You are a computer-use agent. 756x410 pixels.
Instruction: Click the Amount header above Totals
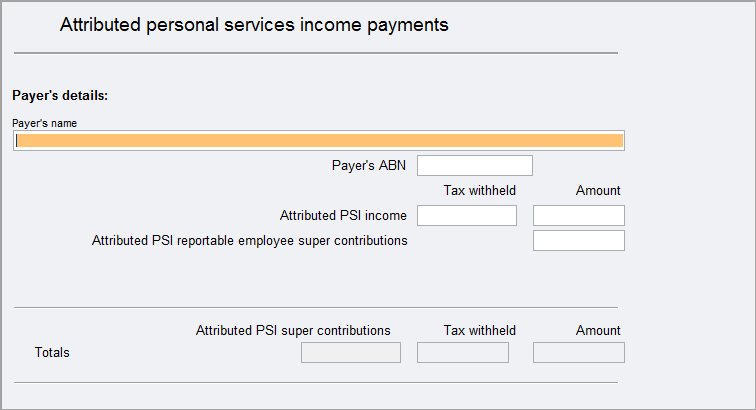[598, 331]
